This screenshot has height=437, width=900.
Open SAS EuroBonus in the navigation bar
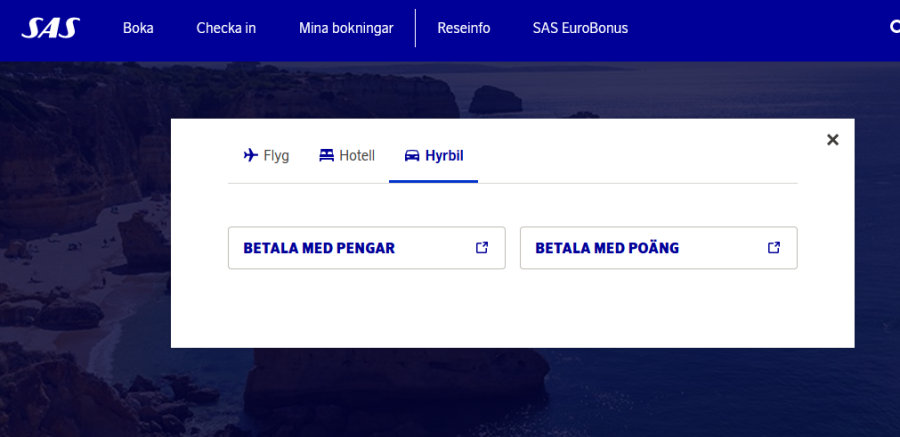tap(580, 28)
